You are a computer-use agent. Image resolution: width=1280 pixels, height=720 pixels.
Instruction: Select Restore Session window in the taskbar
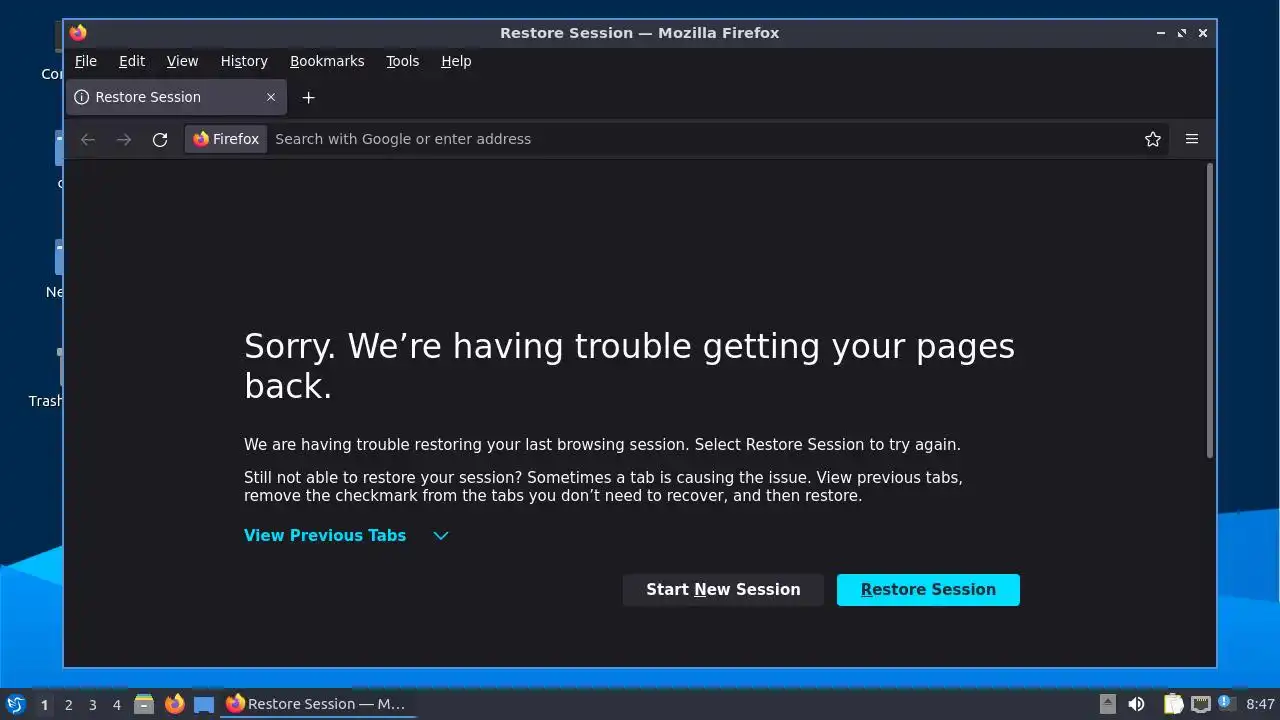318,704
